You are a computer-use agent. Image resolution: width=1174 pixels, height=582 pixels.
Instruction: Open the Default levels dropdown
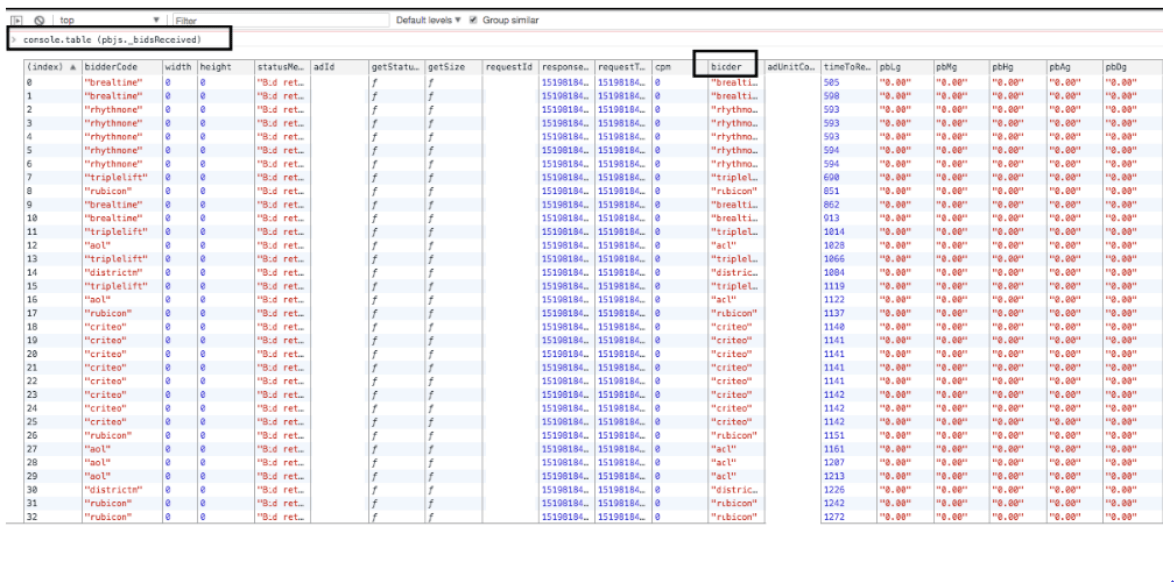click(x=428, y=20)
